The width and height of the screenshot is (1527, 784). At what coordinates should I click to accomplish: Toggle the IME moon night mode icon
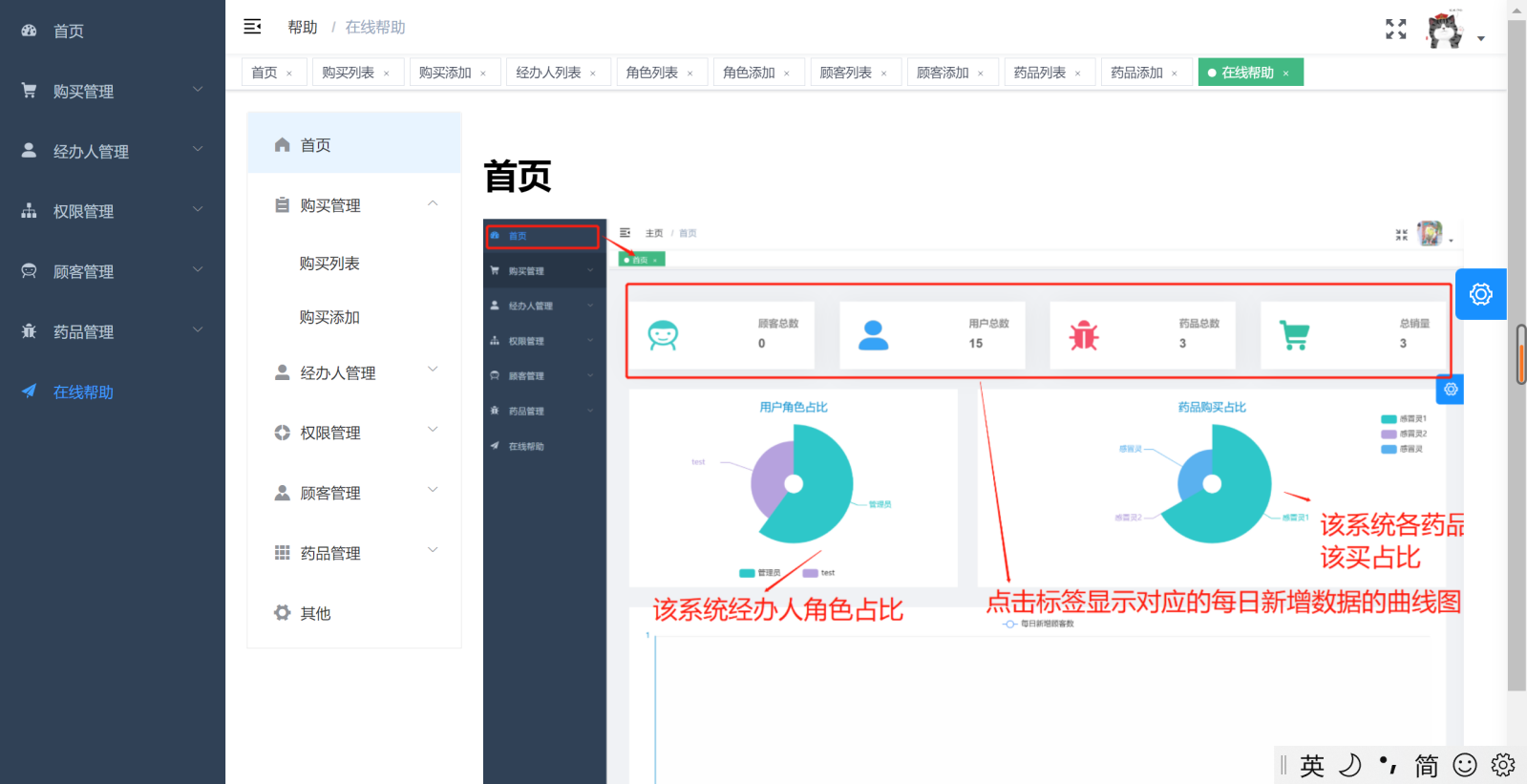coord(1350,765)
